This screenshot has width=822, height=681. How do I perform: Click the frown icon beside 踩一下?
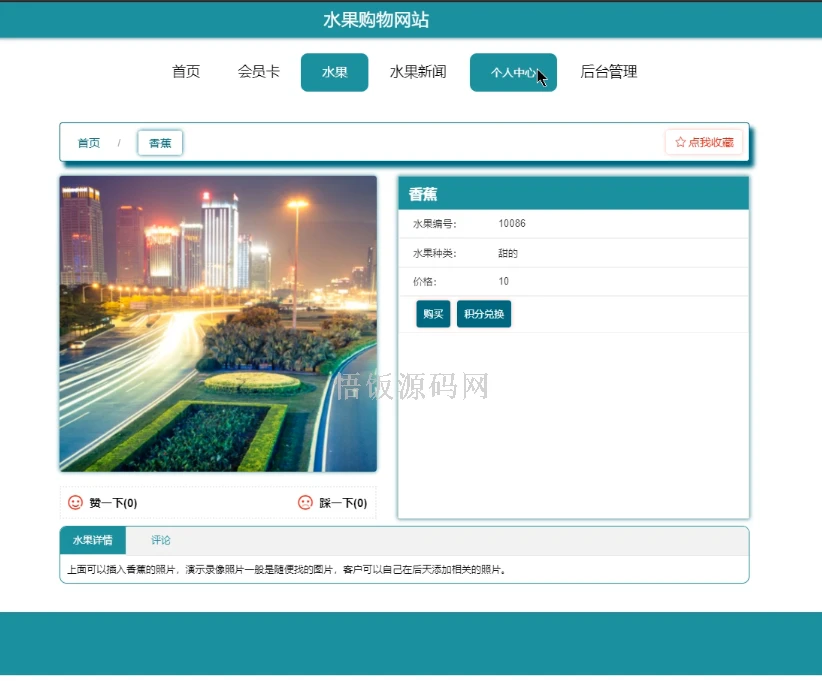[x=303, y=503]
